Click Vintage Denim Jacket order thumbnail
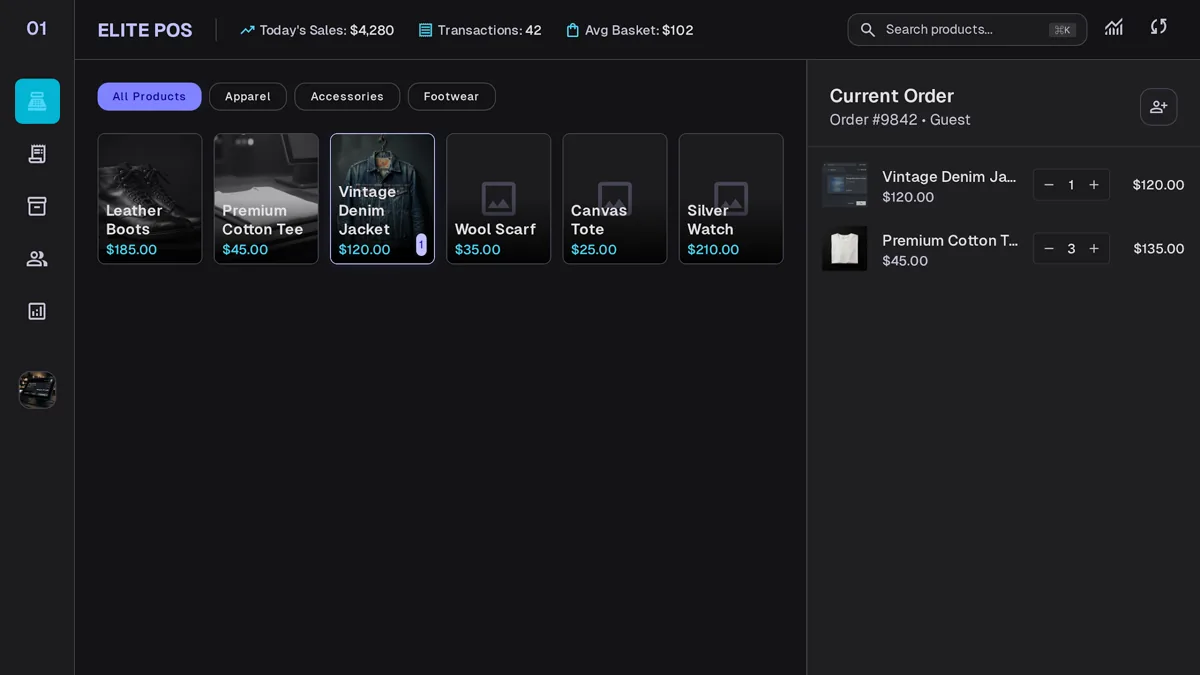Screen dimensions: 1200x675 tap(845, 185)
